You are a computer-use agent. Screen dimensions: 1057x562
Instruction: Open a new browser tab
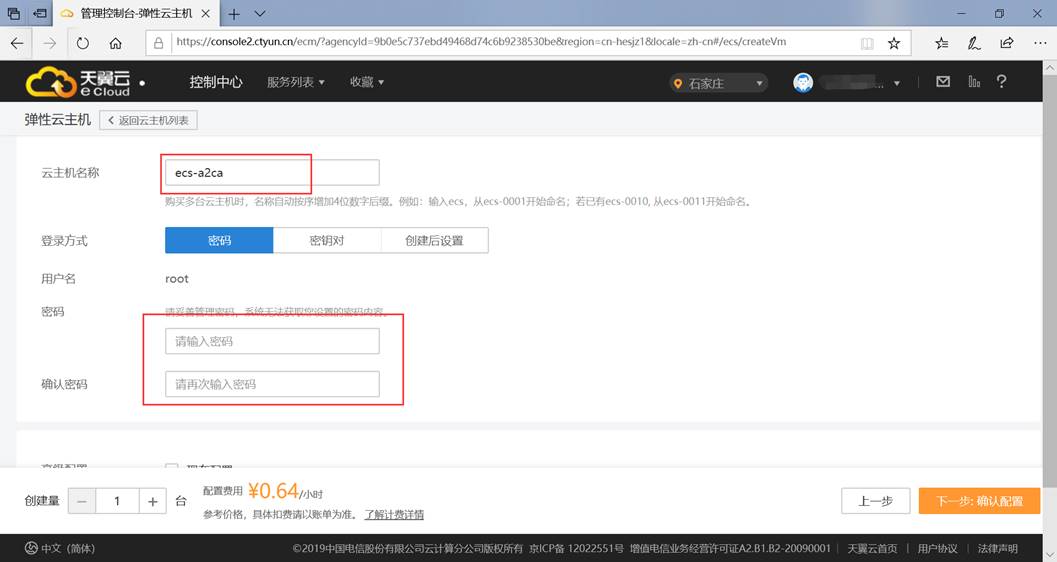[x=234, y=13]
